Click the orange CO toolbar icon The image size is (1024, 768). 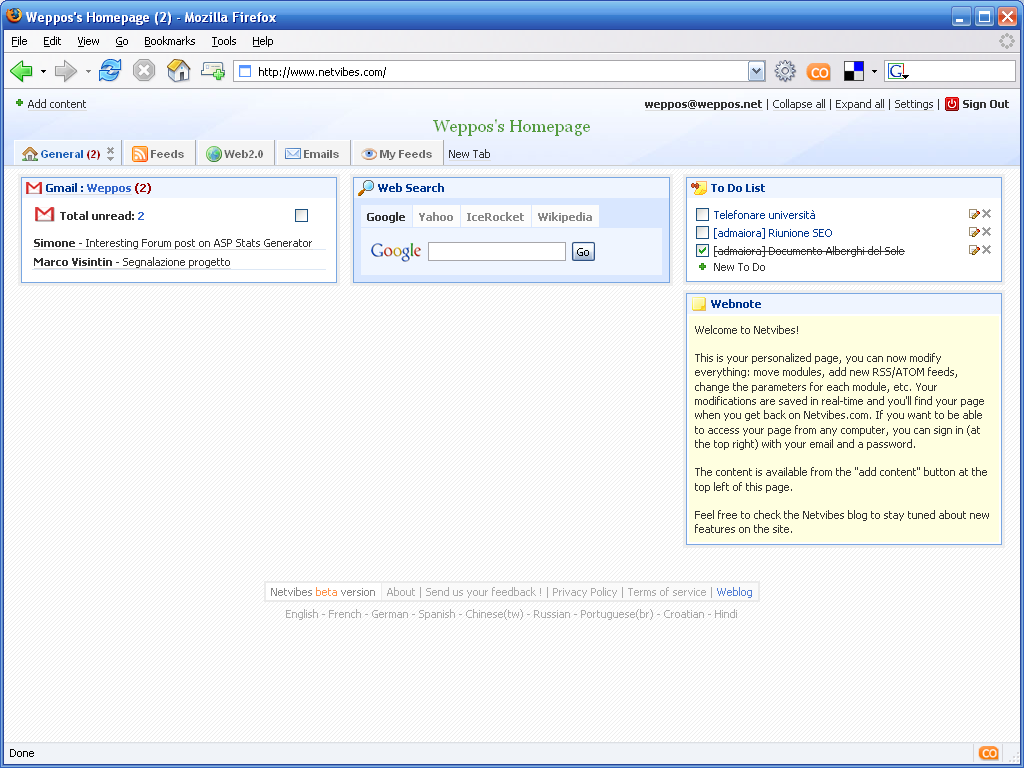[x=818, y=72]
